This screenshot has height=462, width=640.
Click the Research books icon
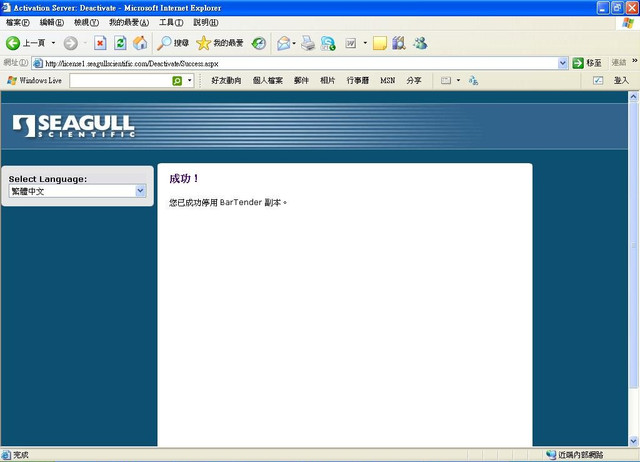[x=399, y=43]
